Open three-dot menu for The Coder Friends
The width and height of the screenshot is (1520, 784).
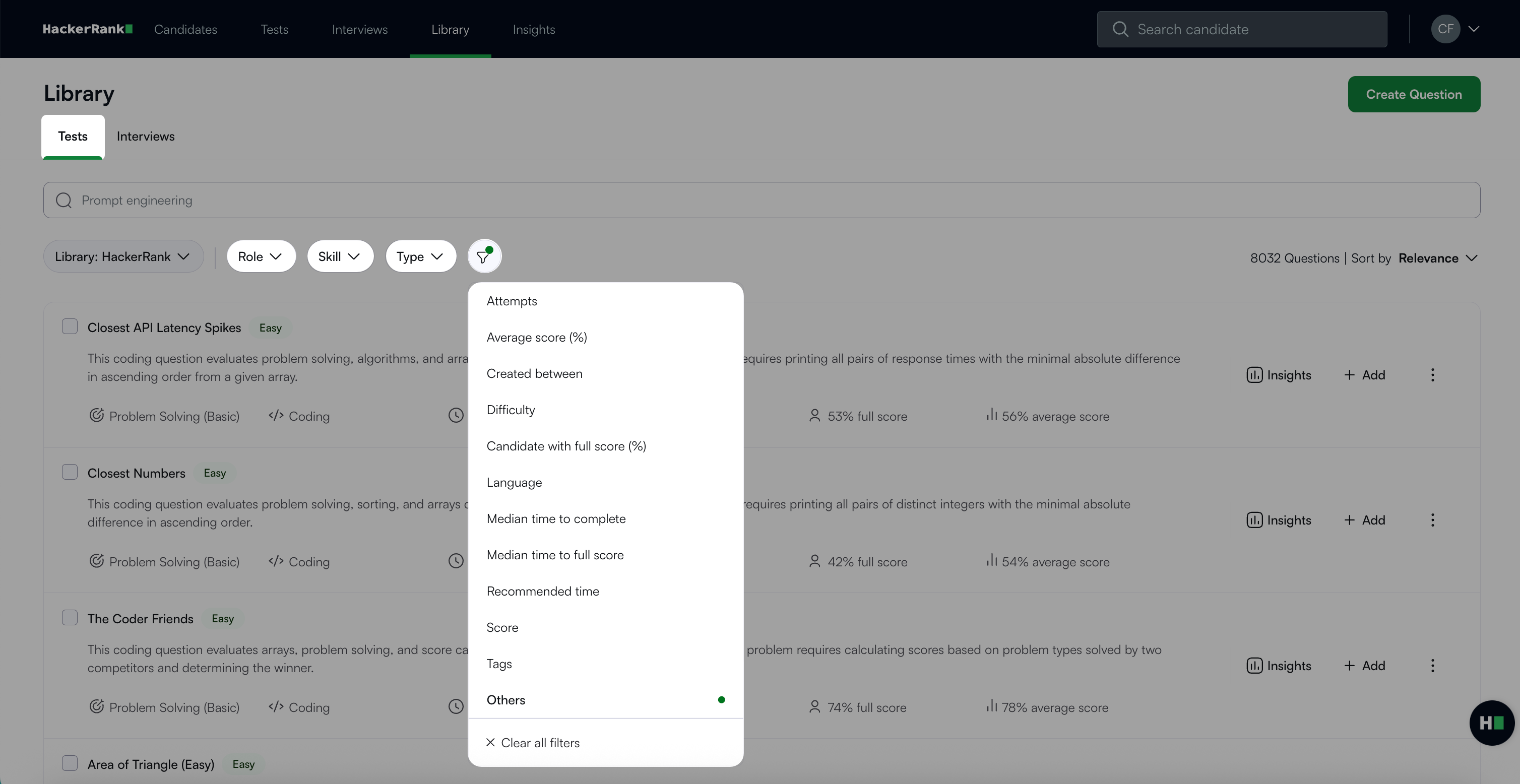1432,666
